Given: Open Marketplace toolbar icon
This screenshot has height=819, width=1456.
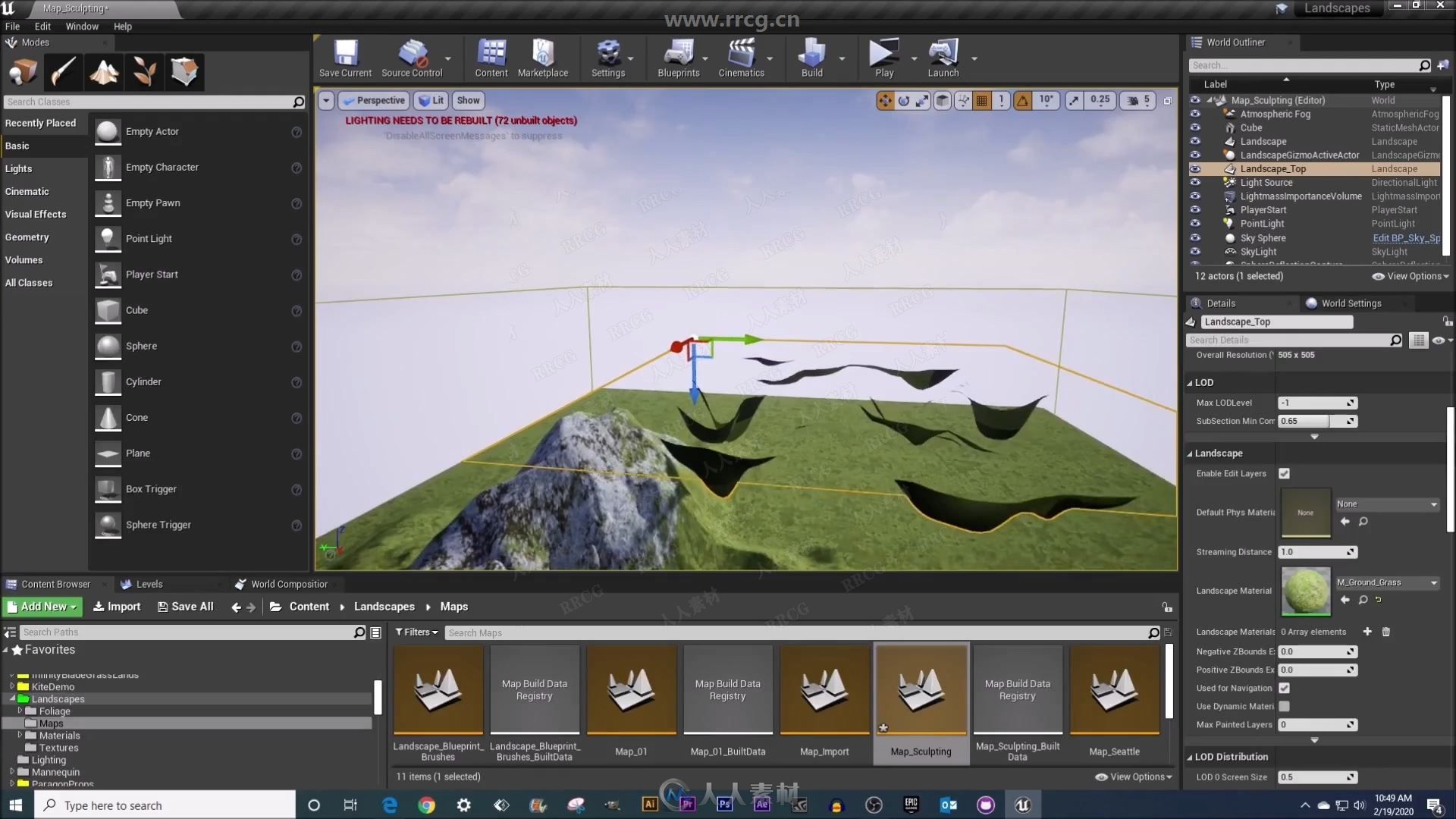Looking at the screenshot, I should tap(543, 58).
